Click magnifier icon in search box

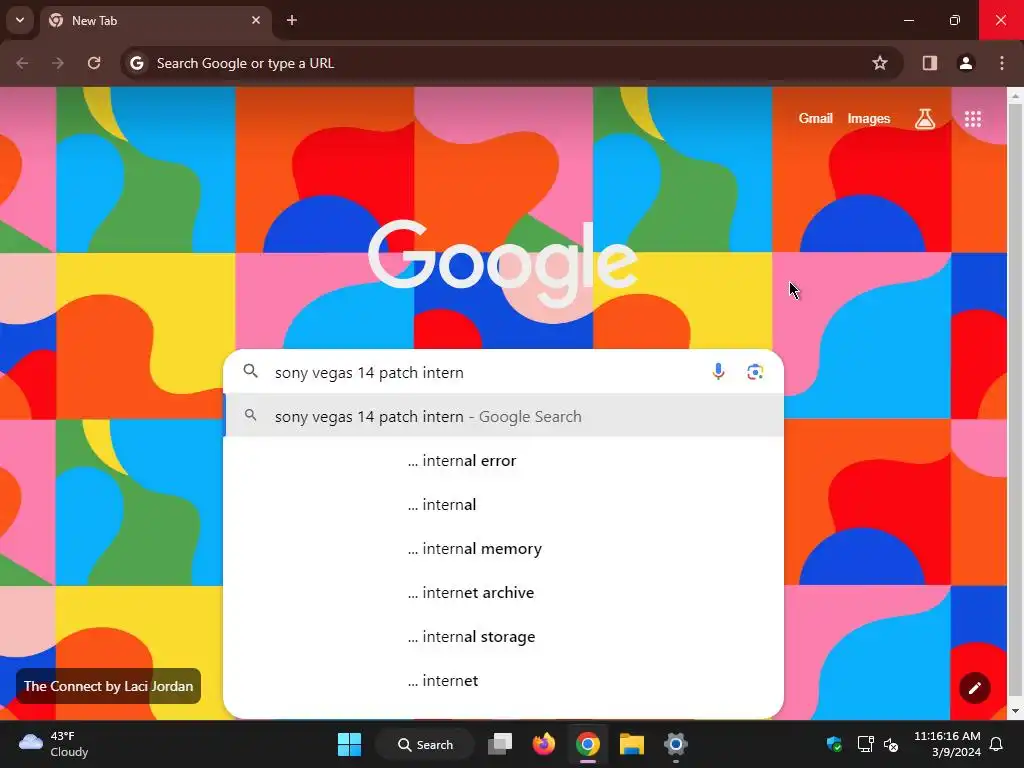tap(251, 372)
